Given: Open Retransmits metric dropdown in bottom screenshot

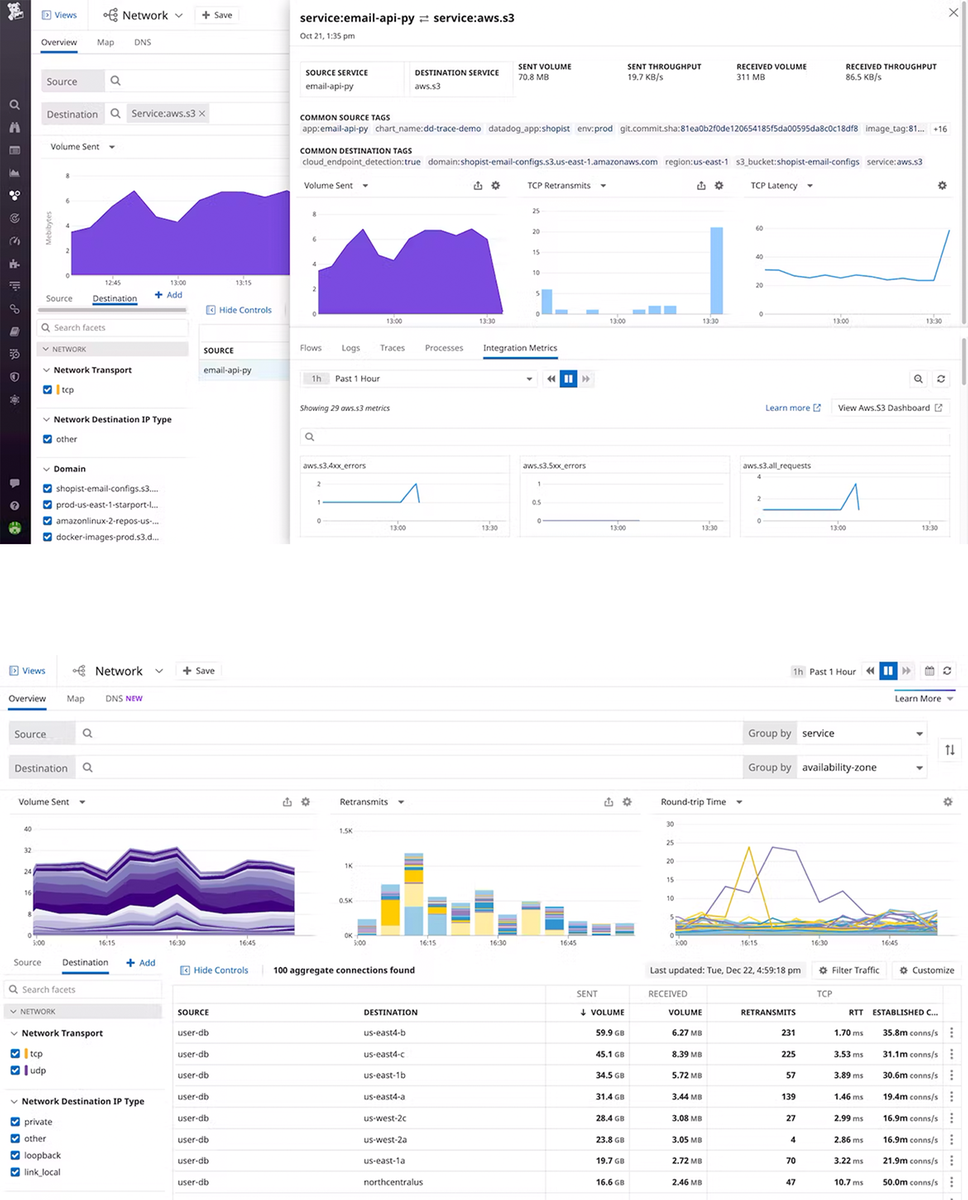Looking at the screenshot, I should pos(372,802).
